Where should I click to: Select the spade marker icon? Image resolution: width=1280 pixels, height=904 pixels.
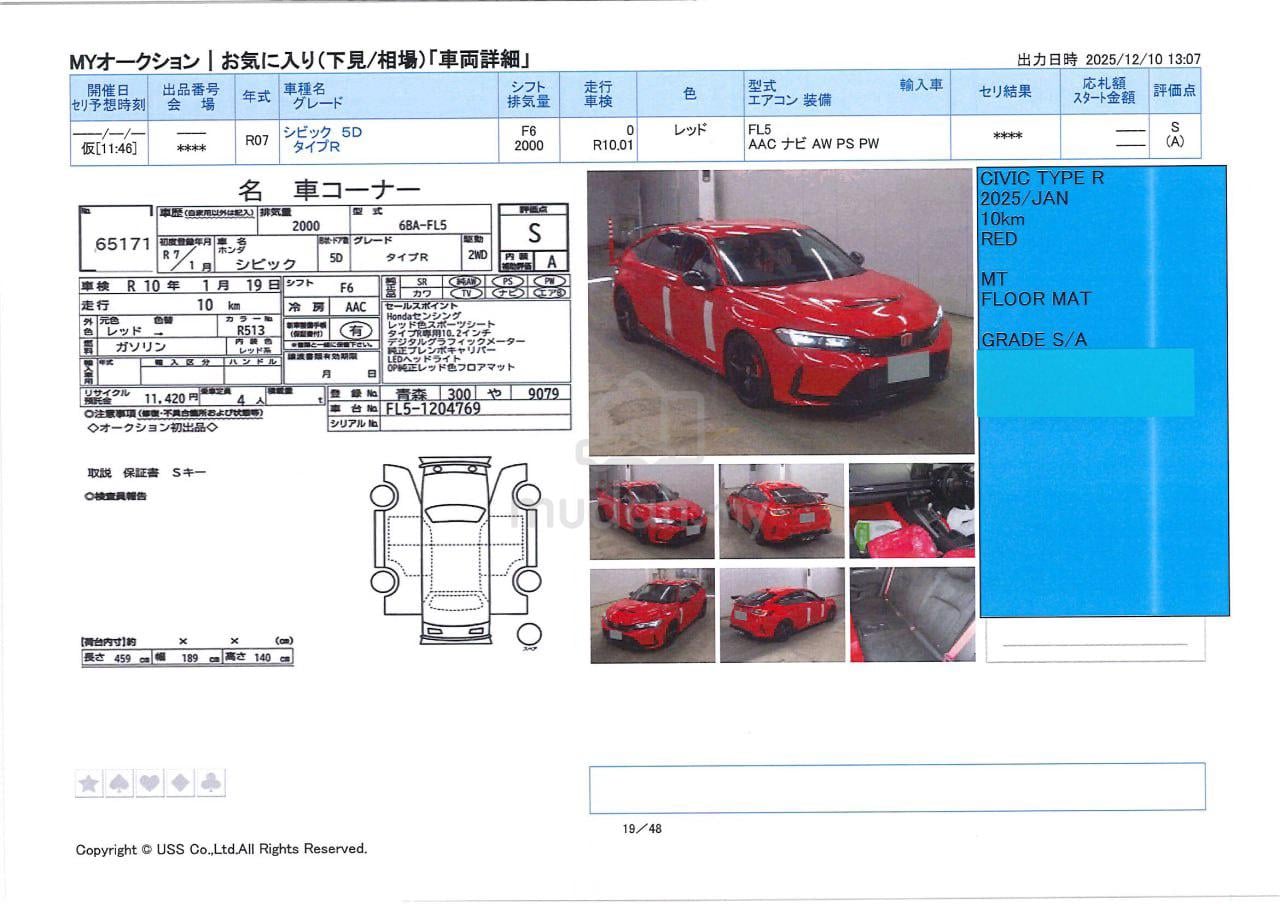click(119, 784)
